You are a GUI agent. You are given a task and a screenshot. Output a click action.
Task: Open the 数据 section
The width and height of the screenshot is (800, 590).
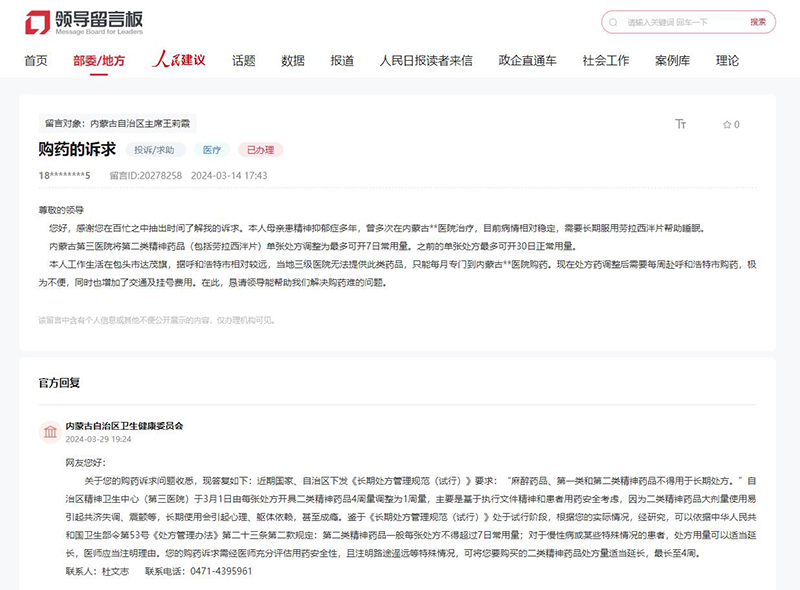pos(293,60)
